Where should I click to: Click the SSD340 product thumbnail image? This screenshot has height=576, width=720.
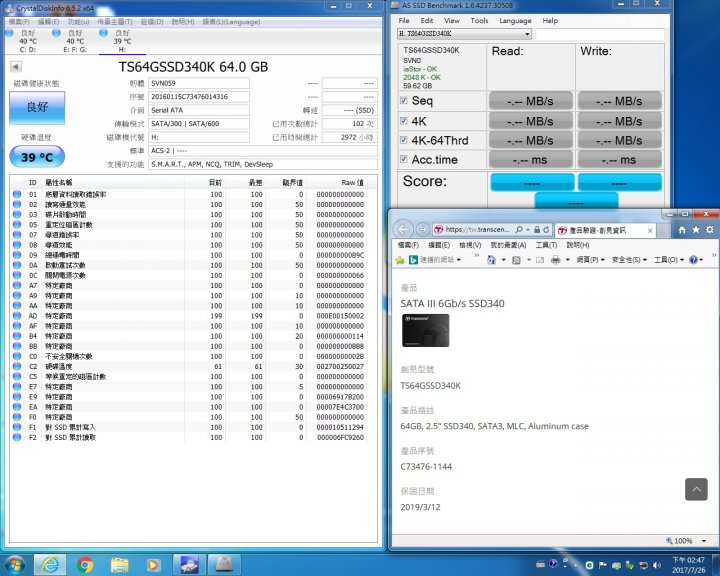click(x=426, y=330)
